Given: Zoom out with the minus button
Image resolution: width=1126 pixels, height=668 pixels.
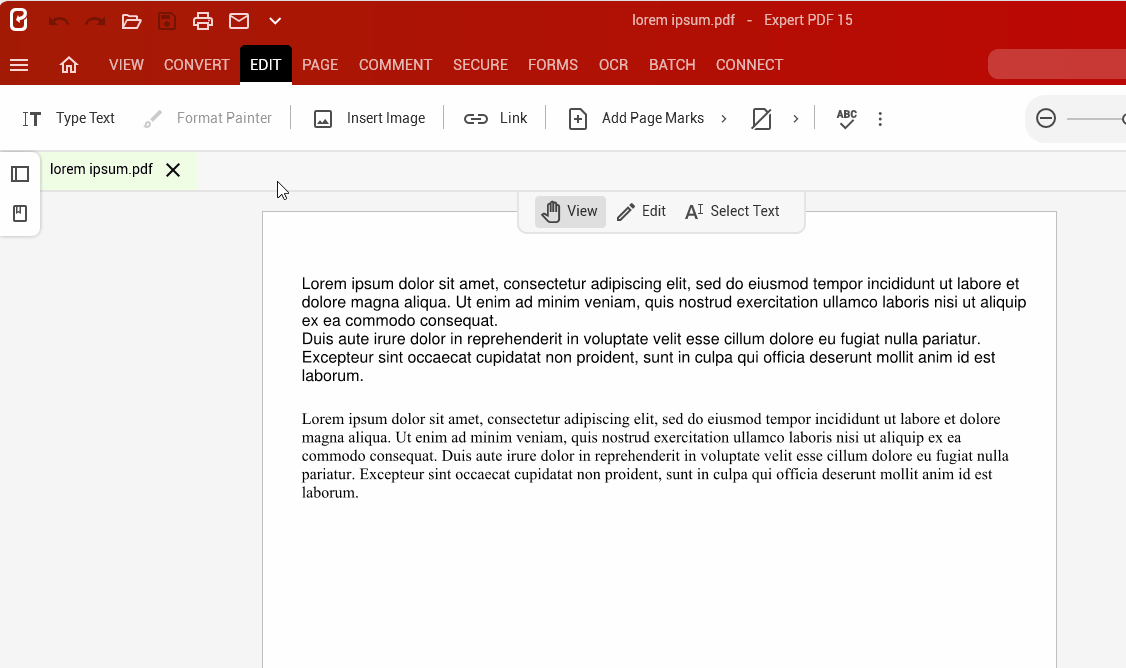Looking at the screenshot, I should (1046, 119).
